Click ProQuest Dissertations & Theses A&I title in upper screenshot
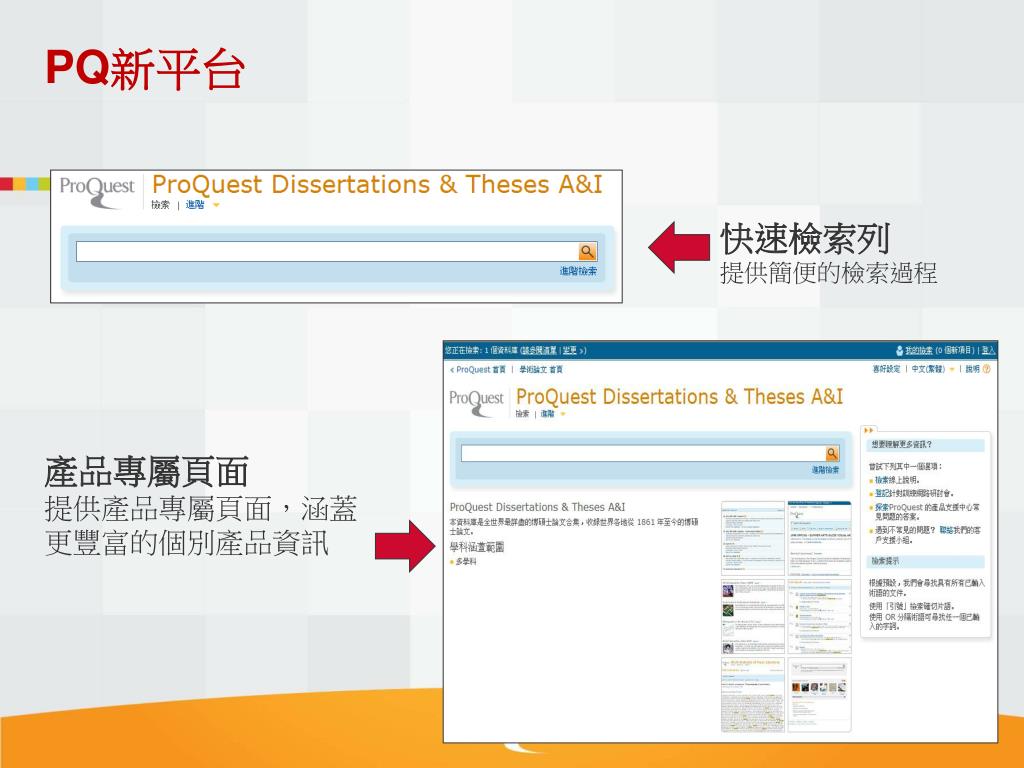The height and width of the screenshot is (768, 1024). pyautogui.click(x=377, y=184)
